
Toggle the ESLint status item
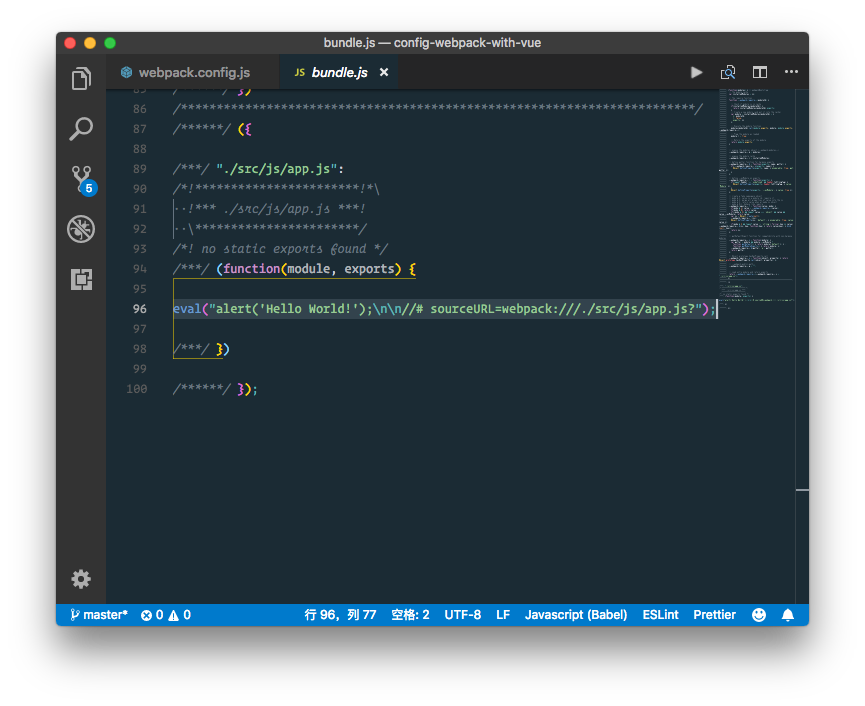[660, 615]
